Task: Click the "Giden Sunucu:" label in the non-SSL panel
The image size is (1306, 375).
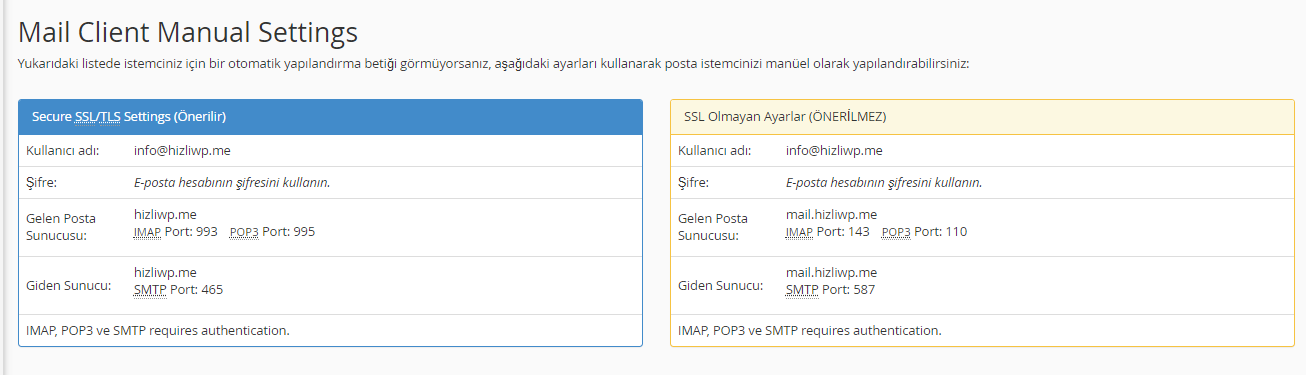Action: pyautogui.click(x=720, y=285)
